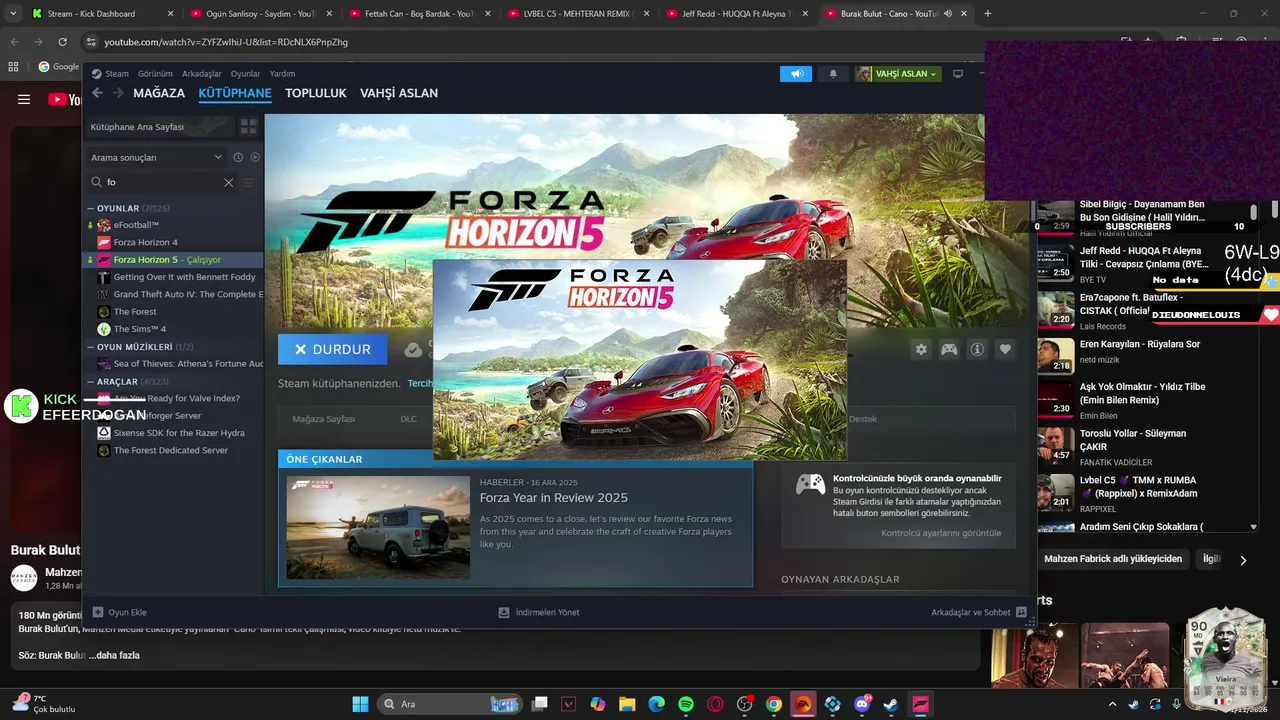The image size is (1280, 720).
Task: Switch to Forza Horizon 5 taskbar icon
Action: (x=921, y=704)
